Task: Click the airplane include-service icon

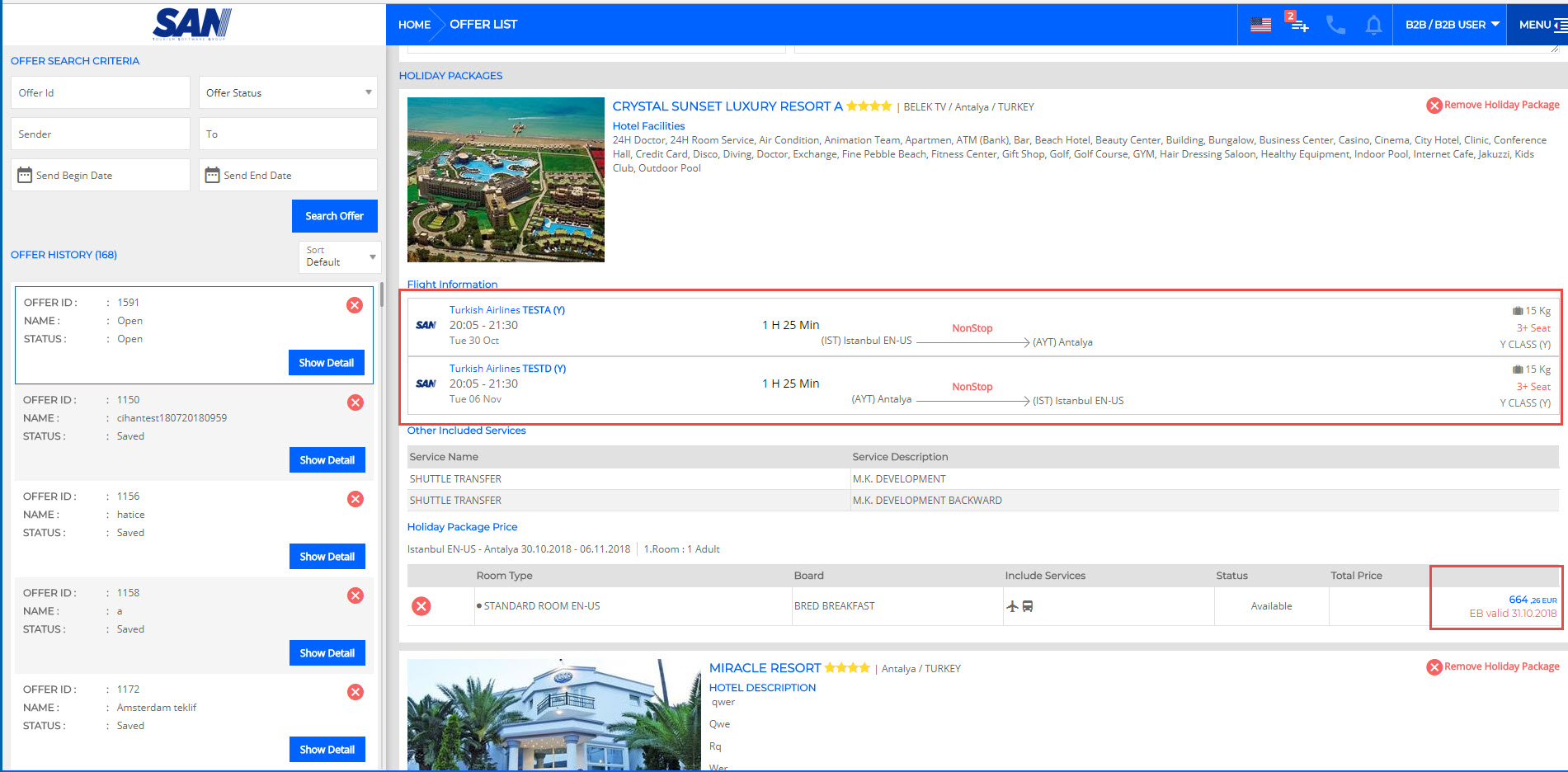Action: 1012,606
